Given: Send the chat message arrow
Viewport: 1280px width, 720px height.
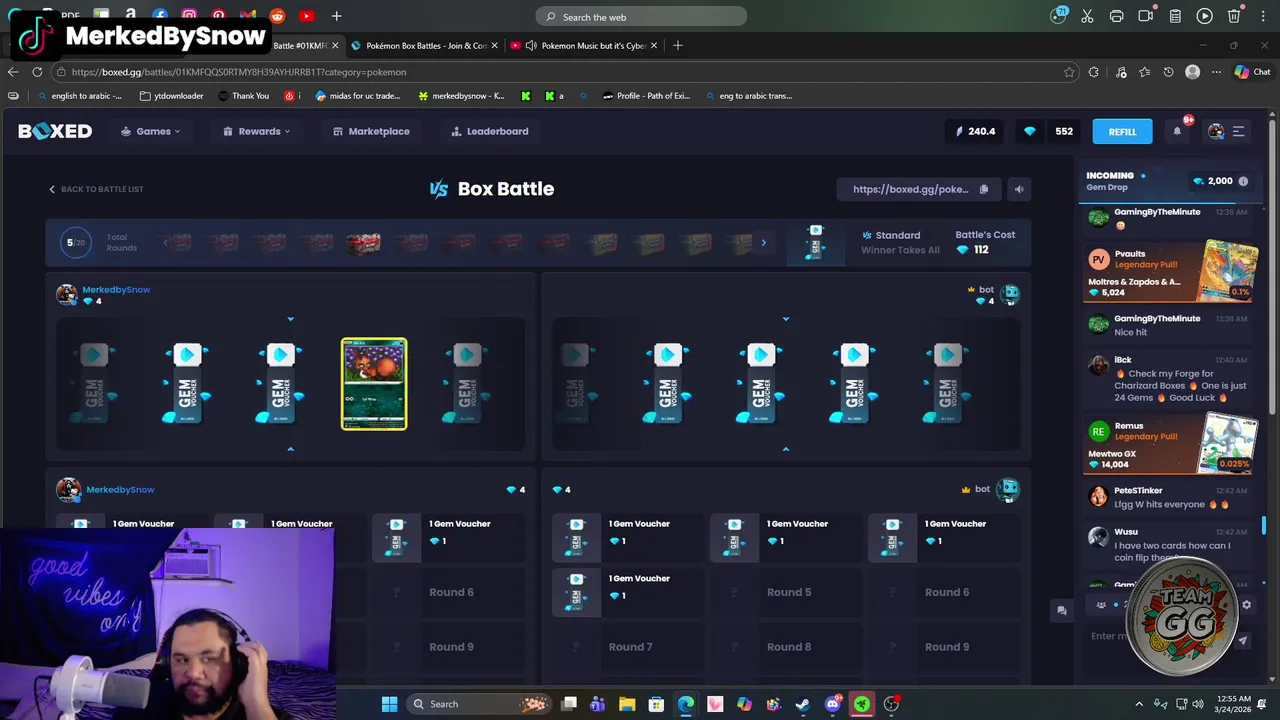Looking at the screenshot, I should (x=1243, y=640).
